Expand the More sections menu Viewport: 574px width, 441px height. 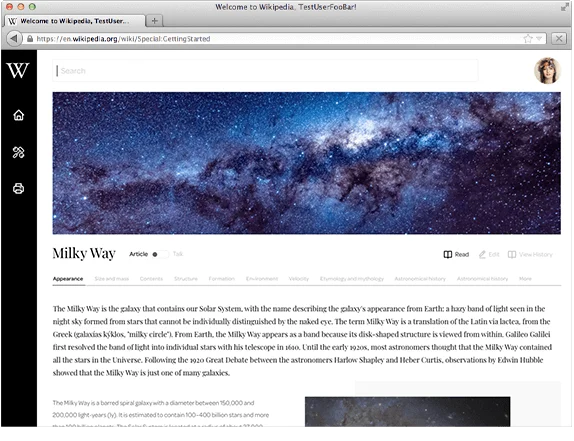pyautogui.click(x=525, y=279)
